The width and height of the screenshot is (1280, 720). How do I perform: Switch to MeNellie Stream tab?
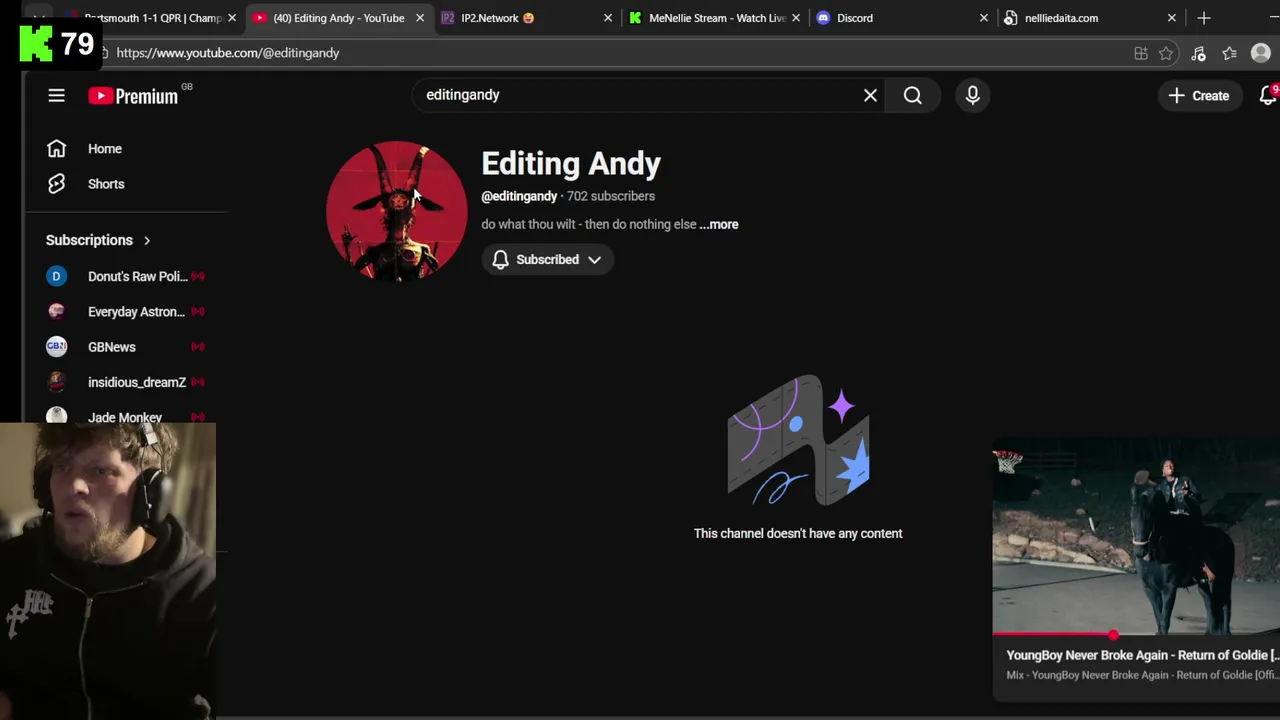717,18
